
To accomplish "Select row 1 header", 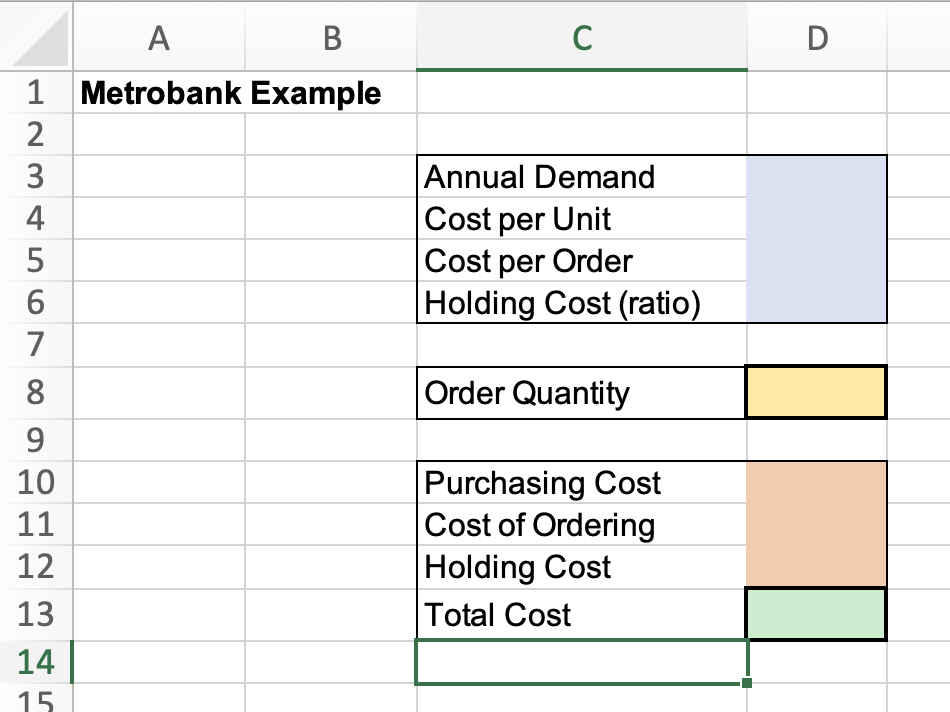I will [35, 93].
